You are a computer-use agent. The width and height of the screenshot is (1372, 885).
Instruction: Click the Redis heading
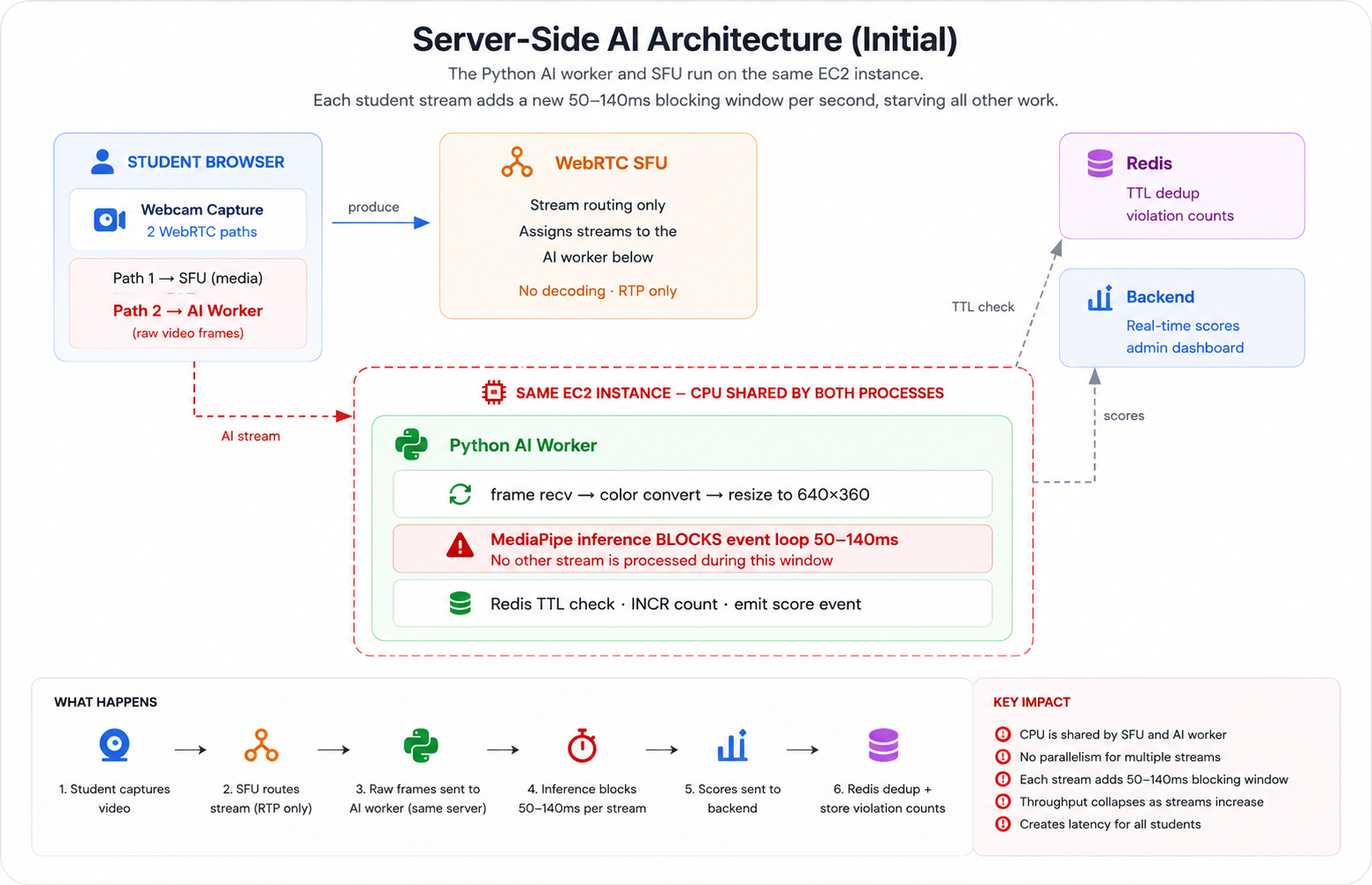pyautogui.click(x=1149, y=163)
